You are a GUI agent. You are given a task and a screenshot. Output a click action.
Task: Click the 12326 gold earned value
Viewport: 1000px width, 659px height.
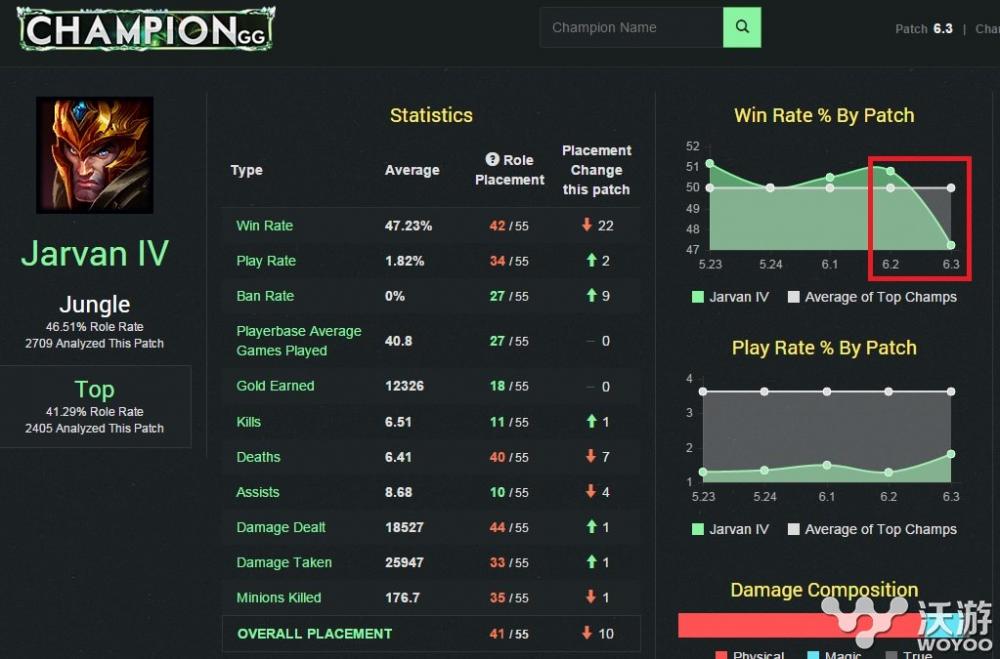404,386
